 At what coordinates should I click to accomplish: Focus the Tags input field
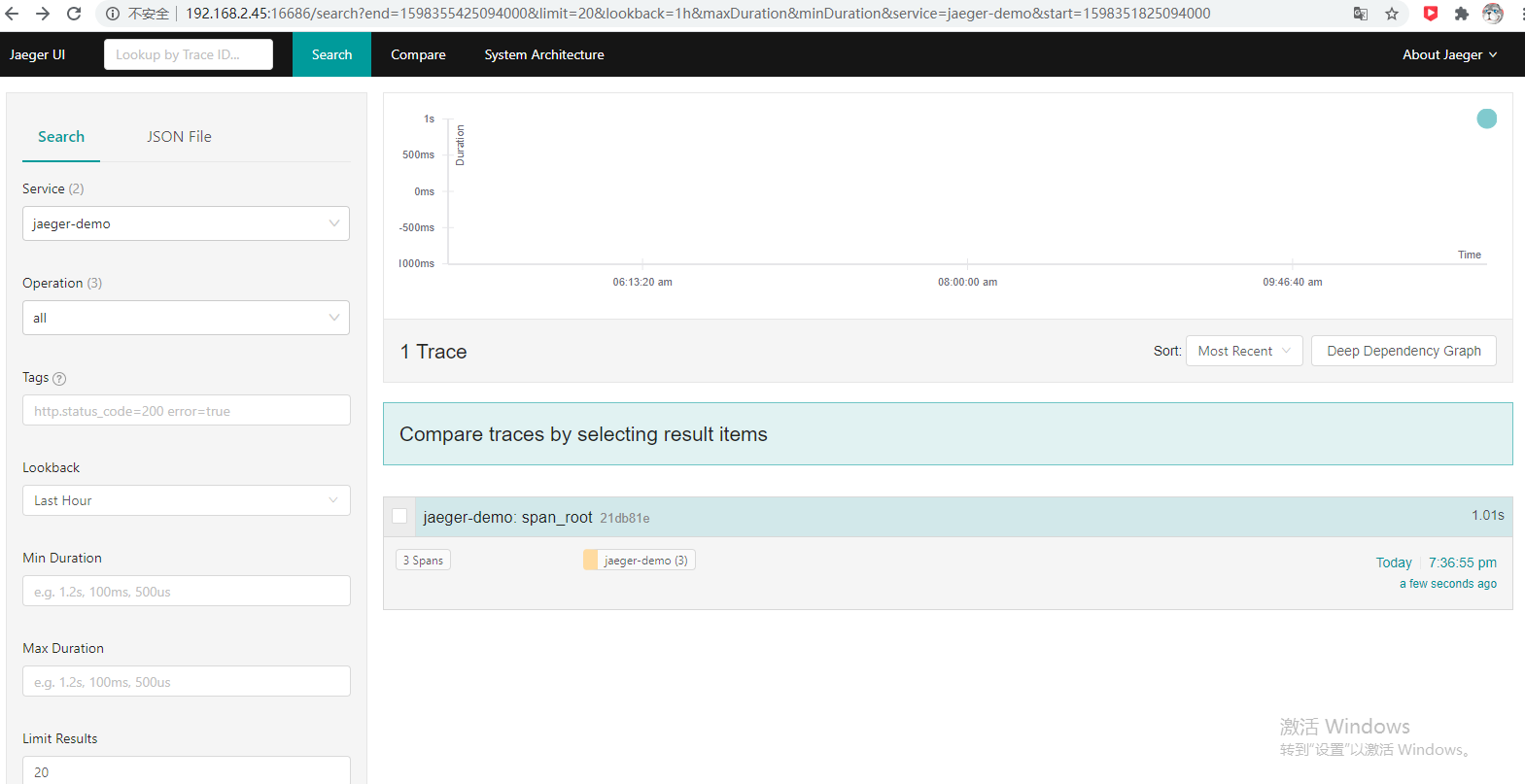(186, 410)
